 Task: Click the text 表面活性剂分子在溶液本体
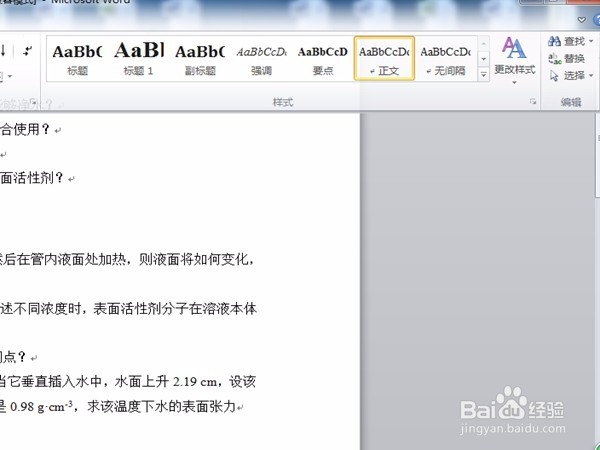tap(175, 309)
